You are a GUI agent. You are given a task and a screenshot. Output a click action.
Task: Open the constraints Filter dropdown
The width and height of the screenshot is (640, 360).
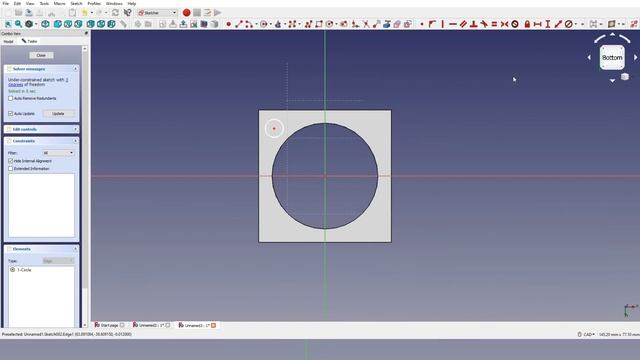tap(58, 153)
